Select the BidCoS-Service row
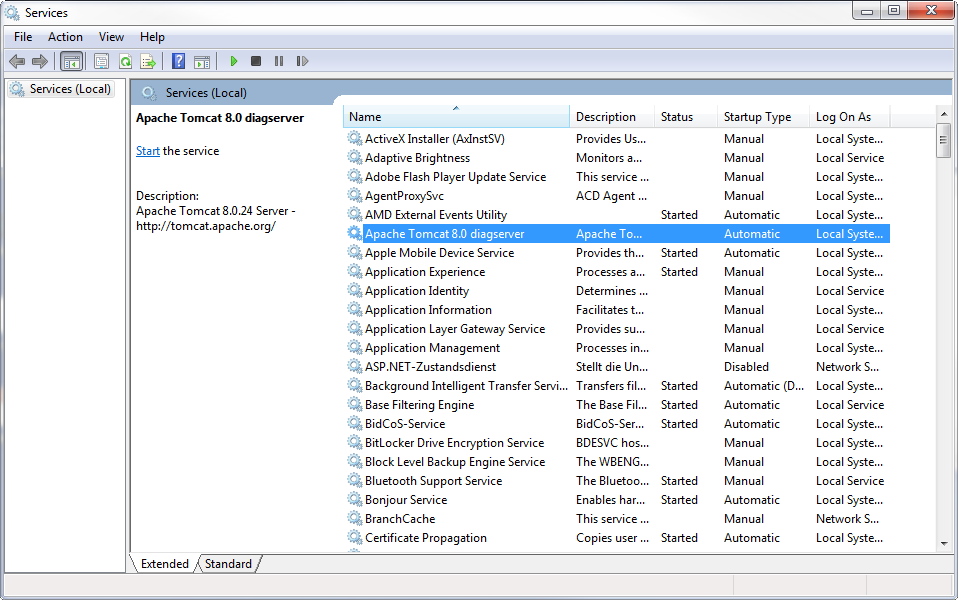Image resolution: width=958 pixels, height=600 pixels. [617, 423]
